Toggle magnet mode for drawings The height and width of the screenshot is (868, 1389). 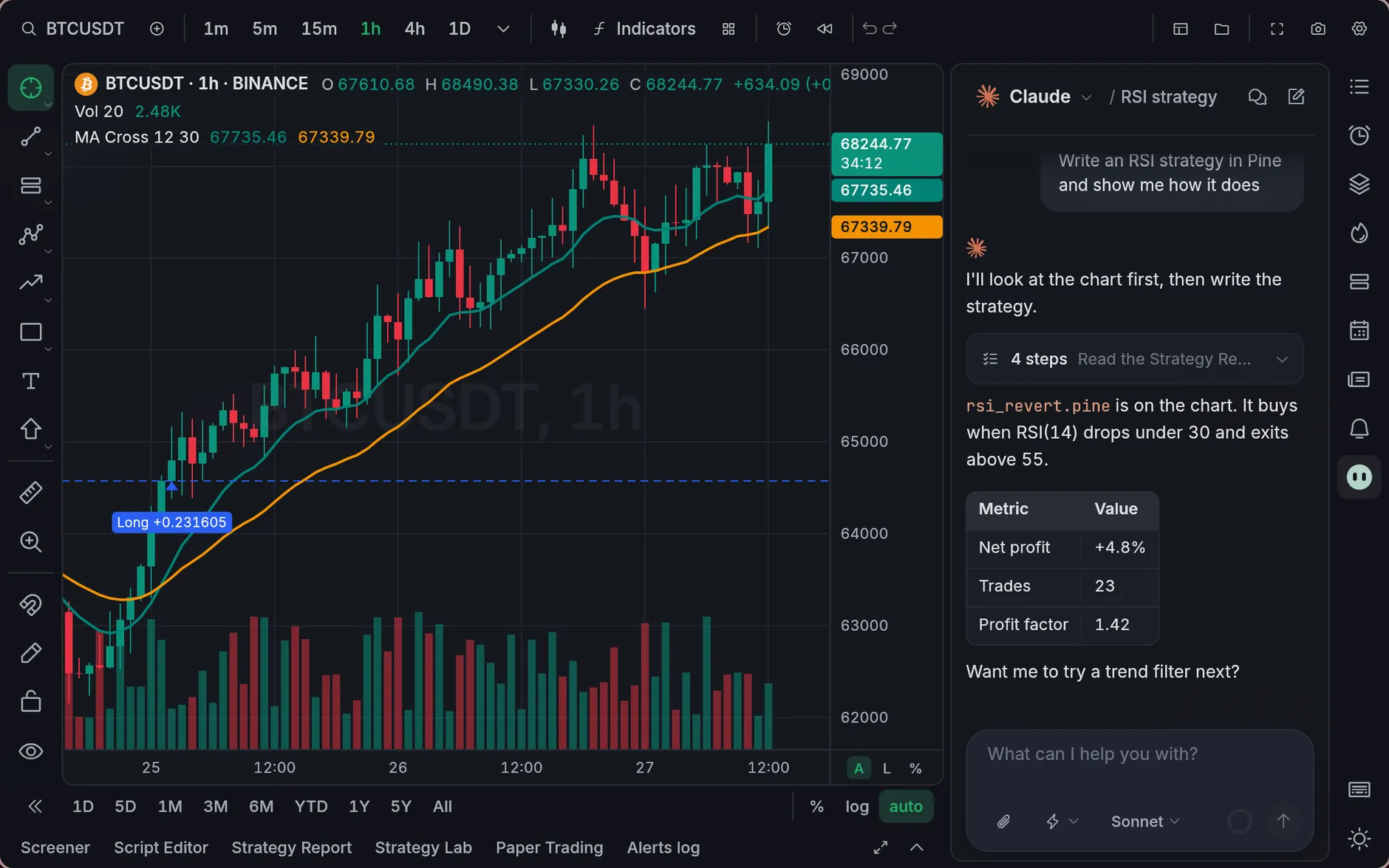(x=30, y=605)
